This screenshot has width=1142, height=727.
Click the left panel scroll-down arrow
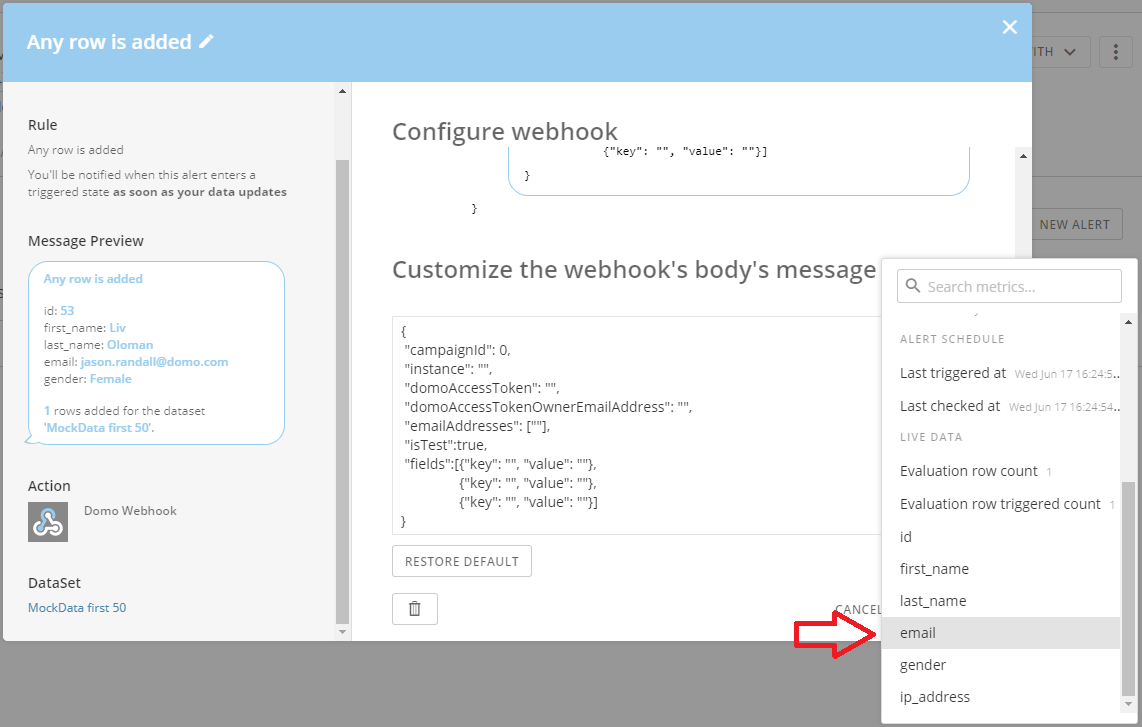[342, 632]
